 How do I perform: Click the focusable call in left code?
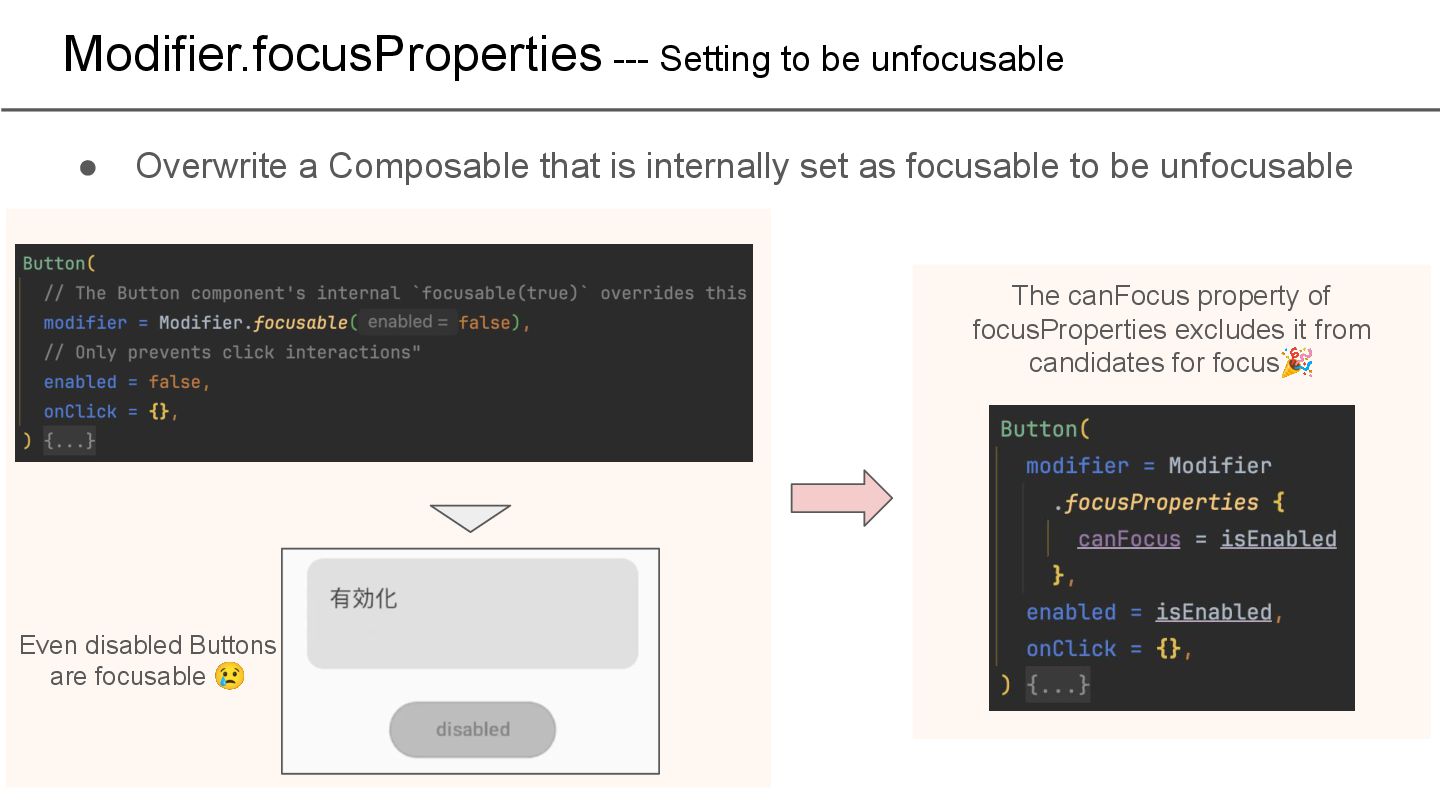coord(300,322)
